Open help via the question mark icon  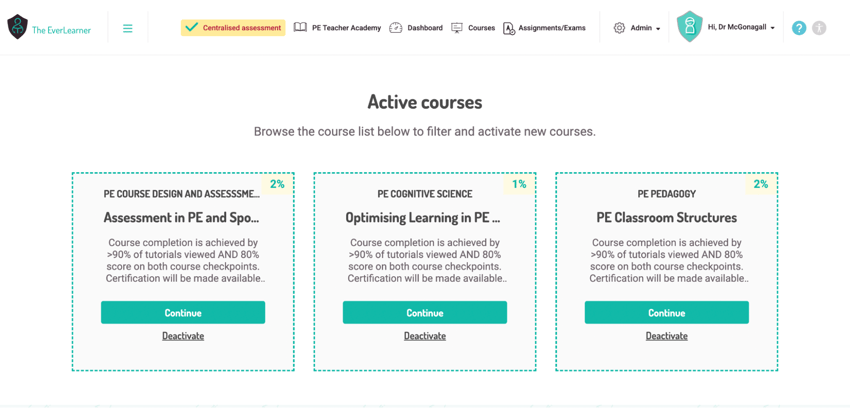[799, 28]
